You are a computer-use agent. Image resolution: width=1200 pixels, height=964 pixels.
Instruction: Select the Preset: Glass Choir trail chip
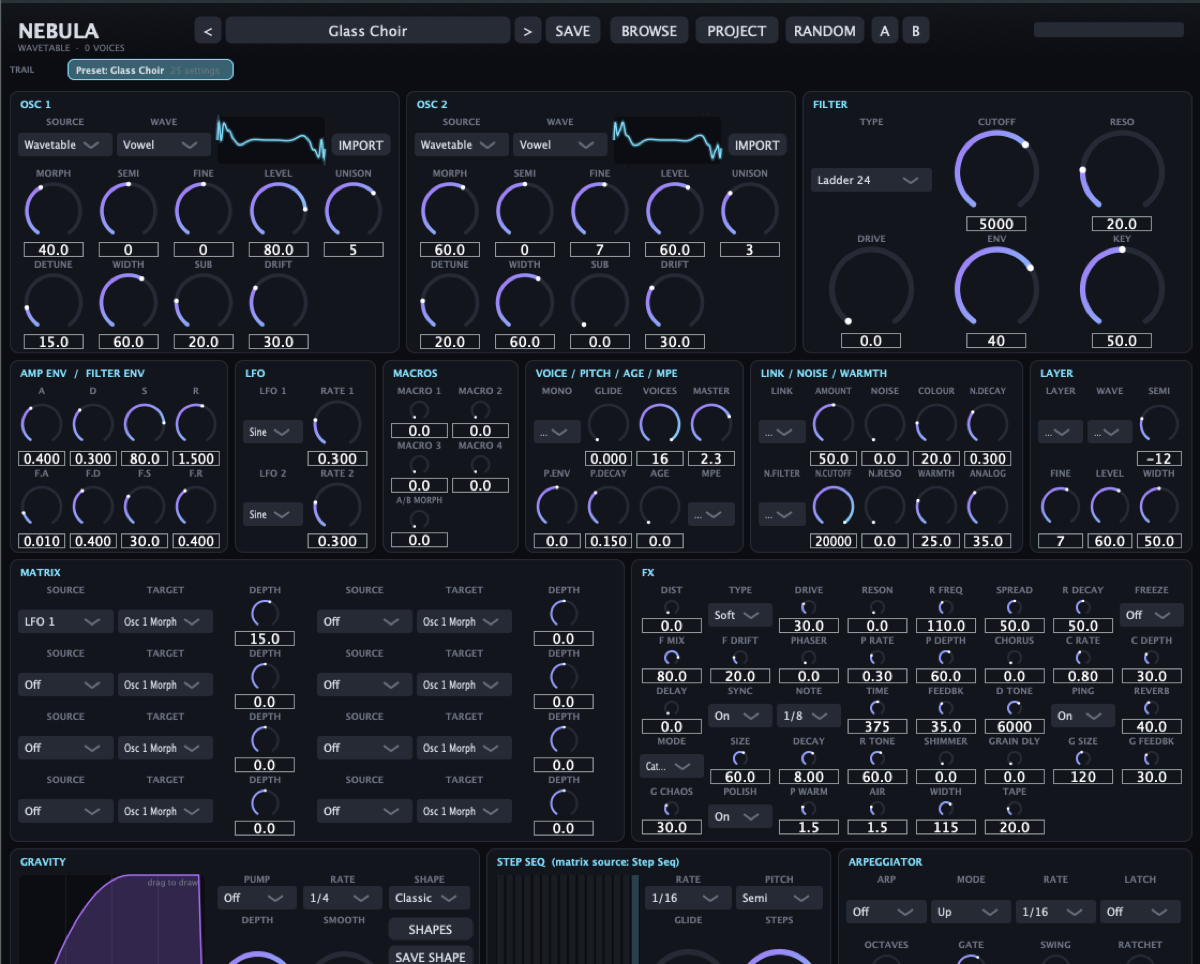click(151, 70)
